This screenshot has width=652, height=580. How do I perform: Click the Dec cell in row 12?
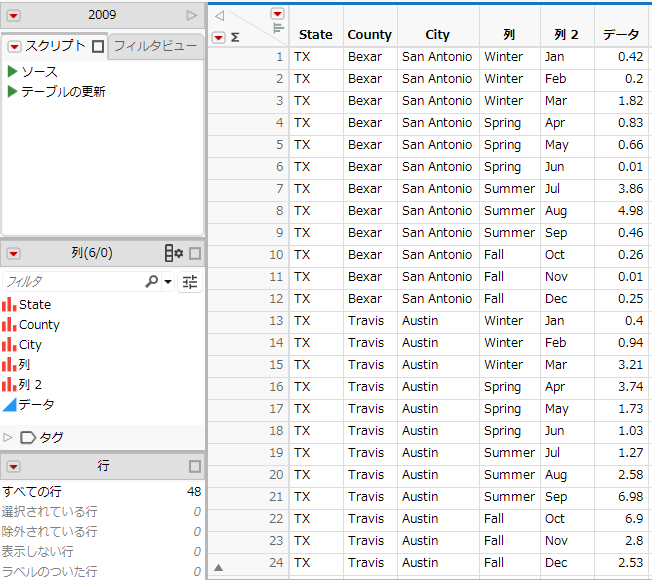pos(568,299)
